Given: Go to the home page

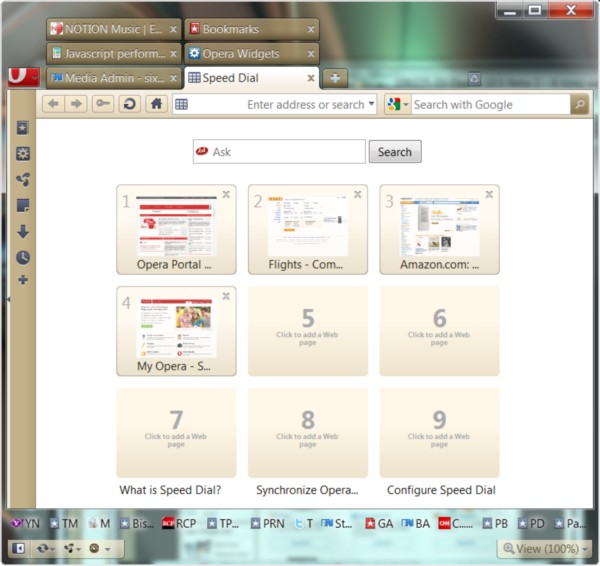Looking at the screenshot, I should tap(156, 104).
